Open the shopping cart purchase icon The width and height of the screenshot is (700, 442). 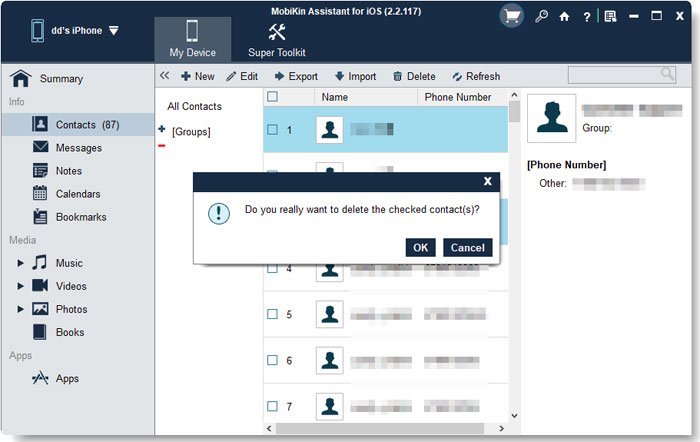(x=512, y=17)
